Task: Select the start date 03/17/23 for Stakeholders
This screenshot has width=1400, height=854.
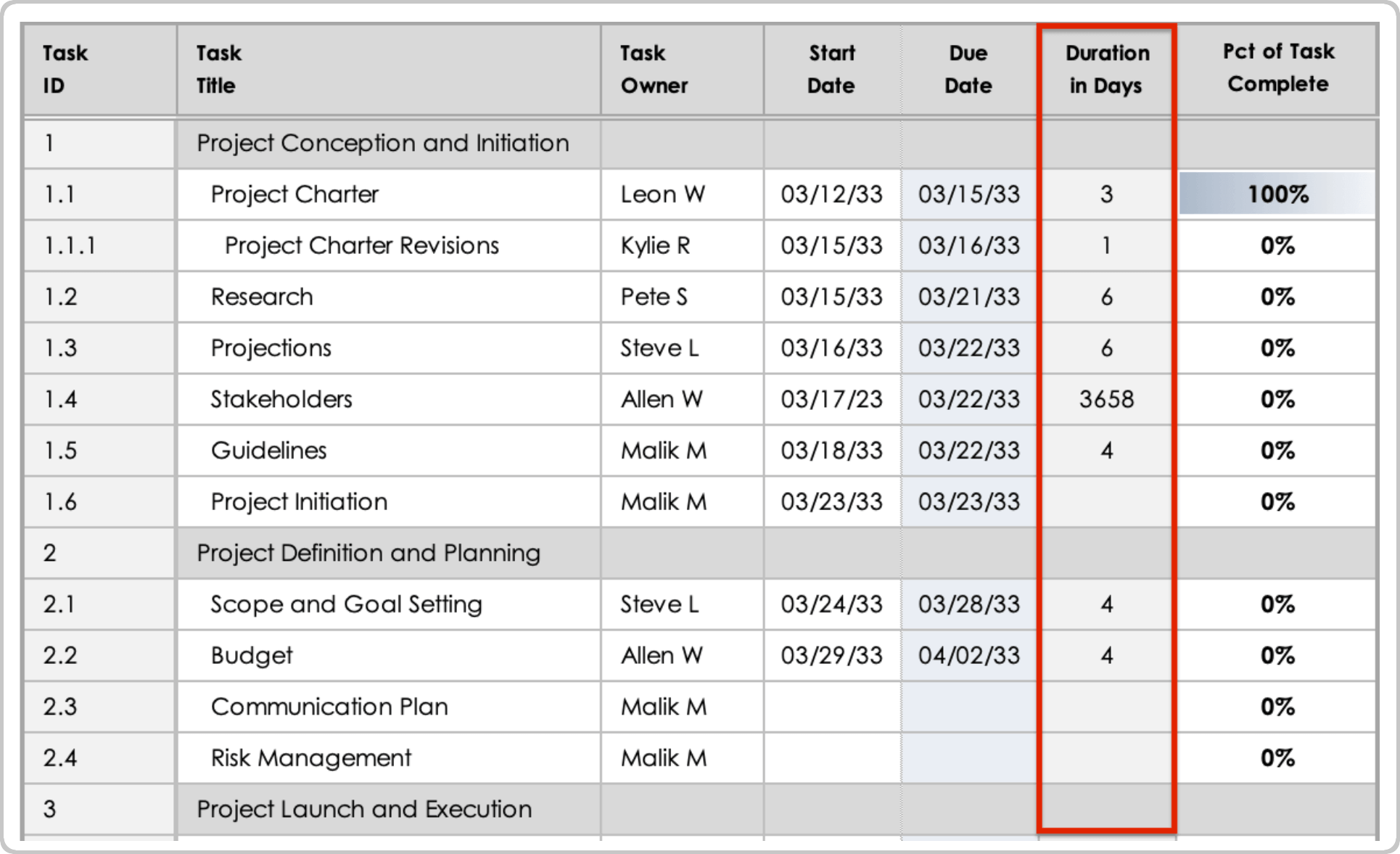Action: pos(831,398)
